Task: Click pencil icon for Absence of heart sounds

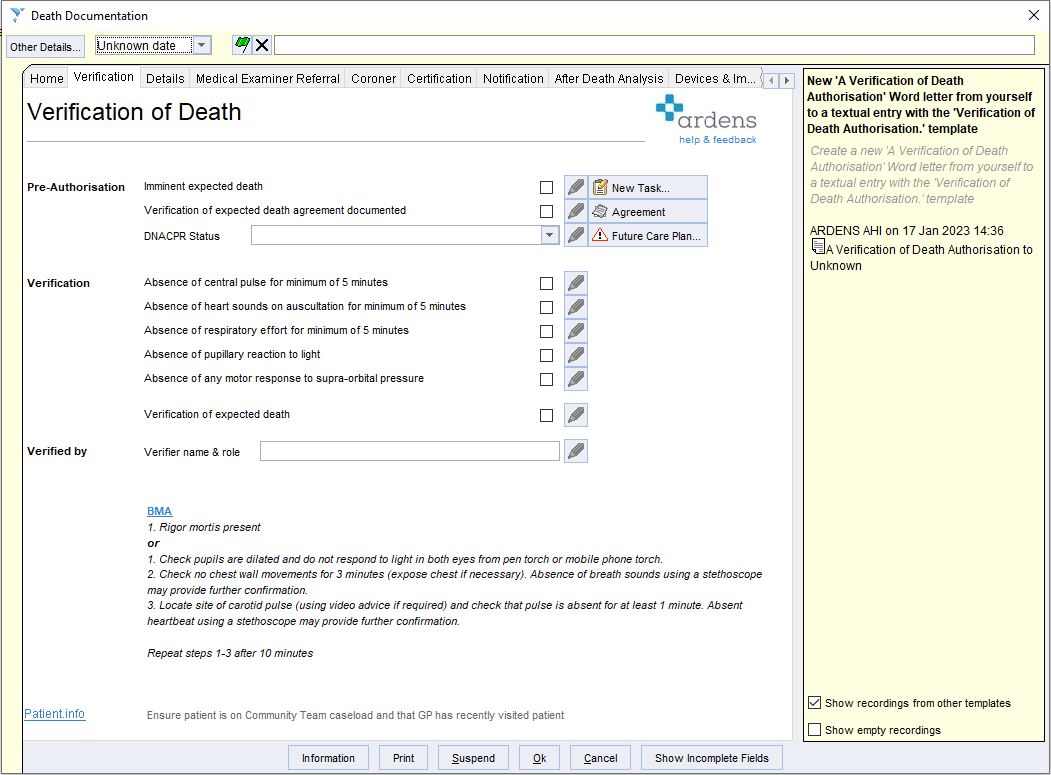Action: [x=576, y=307]
